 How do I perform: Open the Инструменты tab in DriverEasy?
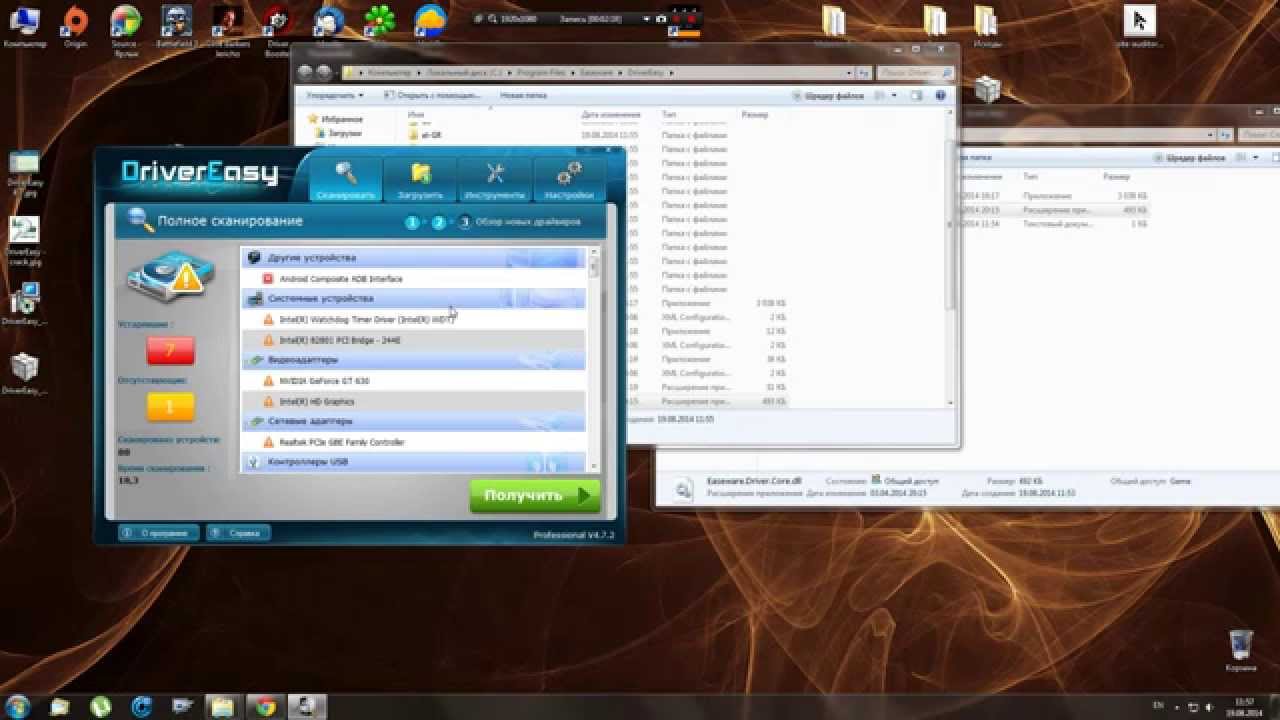click(x=495, y=179)
